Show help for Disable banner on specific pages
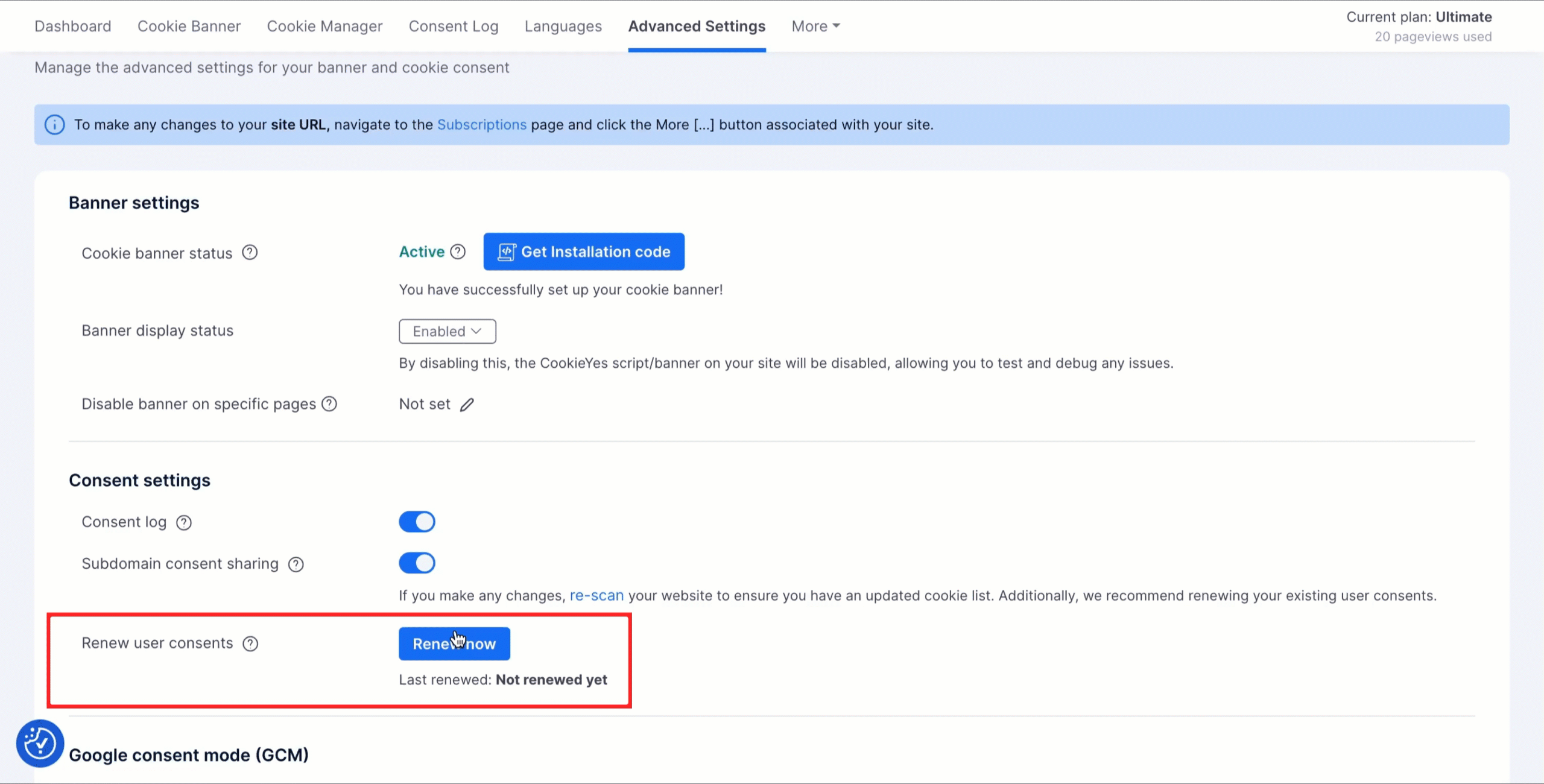 click(x=329, y=404)
